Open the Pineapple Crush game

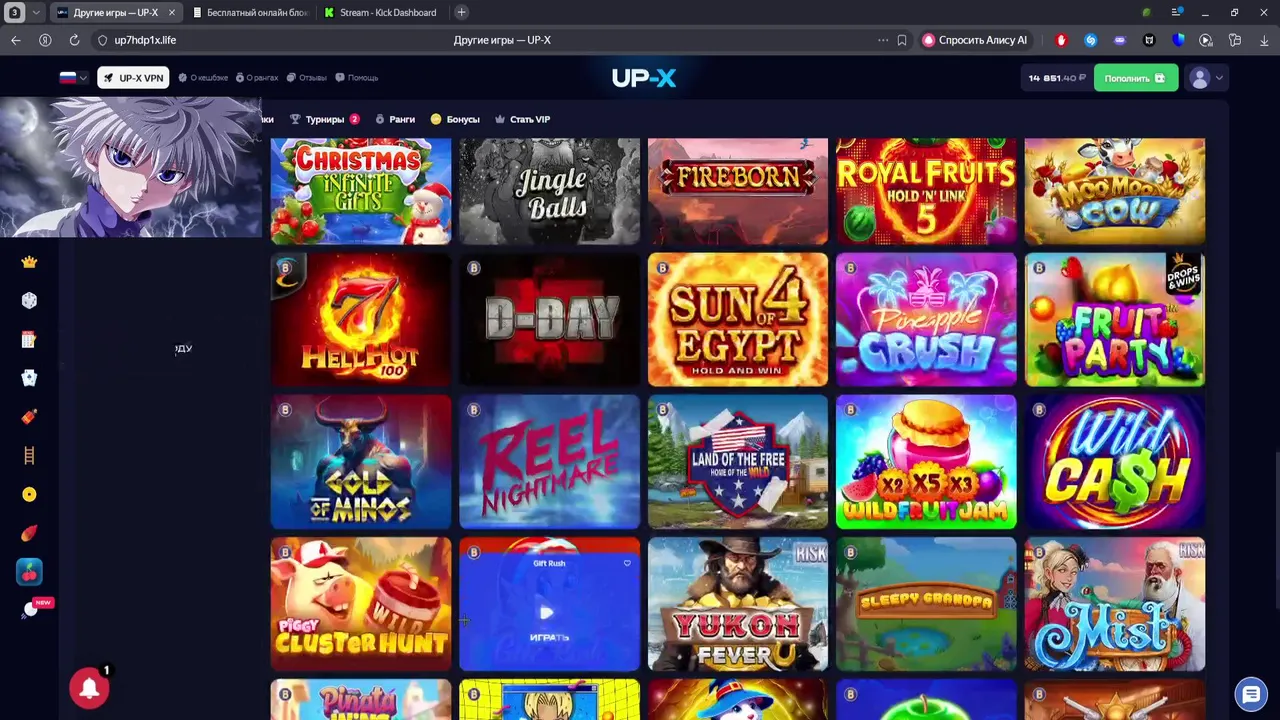tap(926, 319)
